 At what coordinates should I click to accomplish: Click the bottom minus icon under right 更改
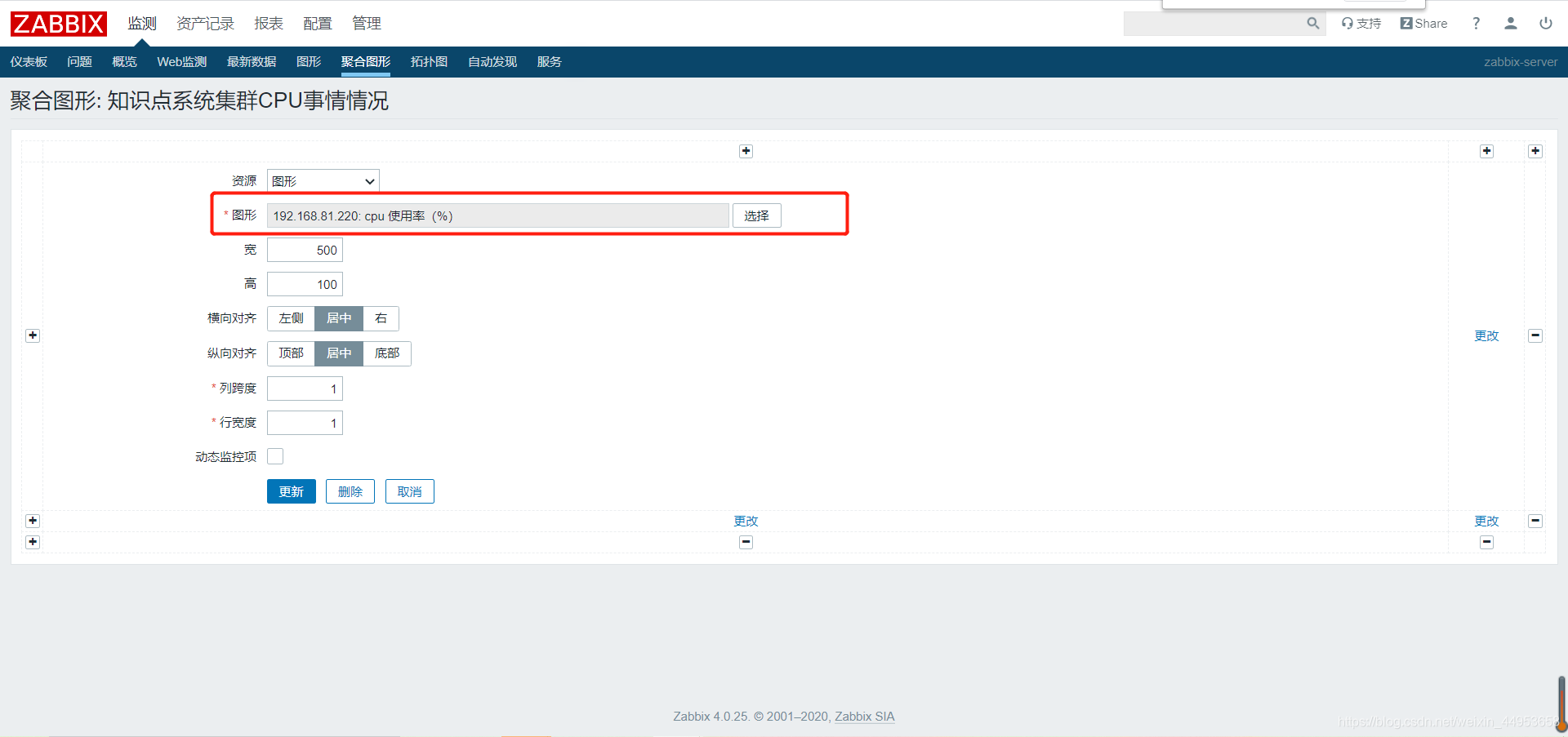pos(1486,542)
